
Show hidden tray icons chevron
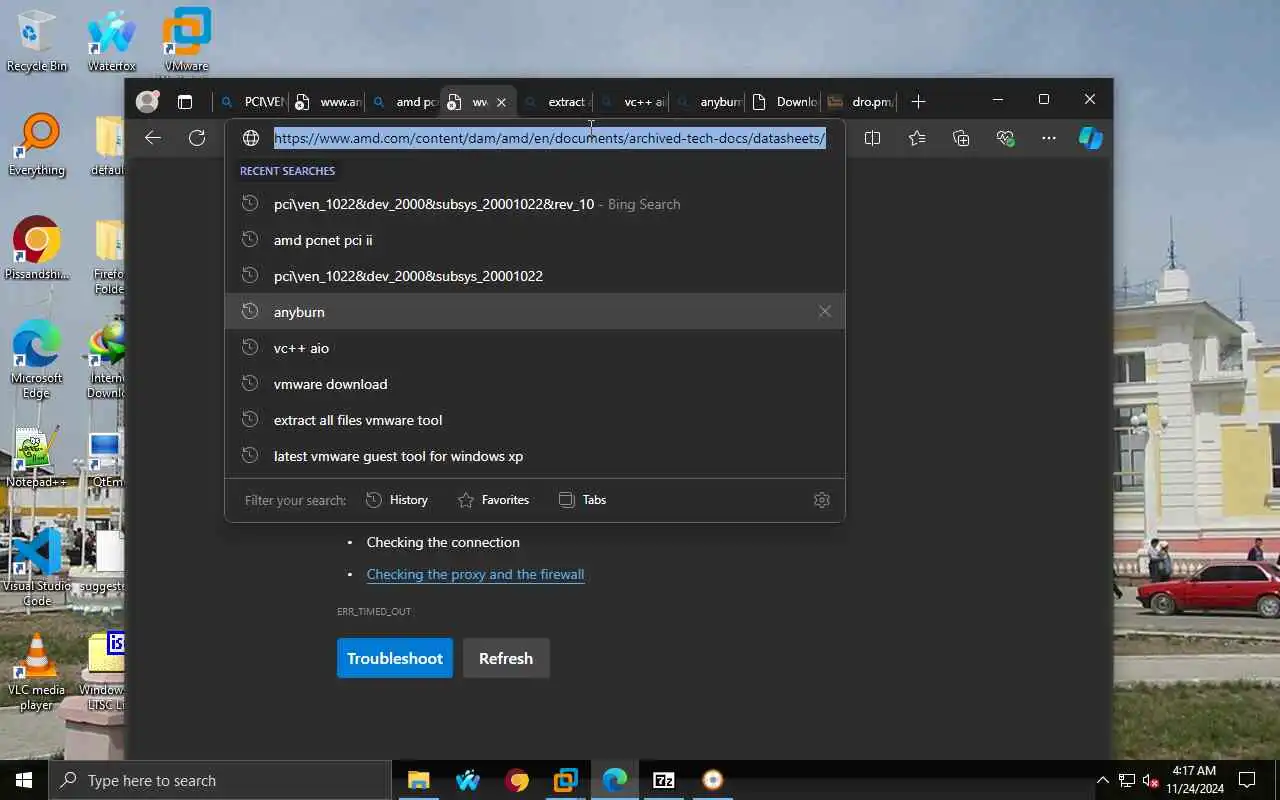pyautogui.click(x=1102, y=780)
